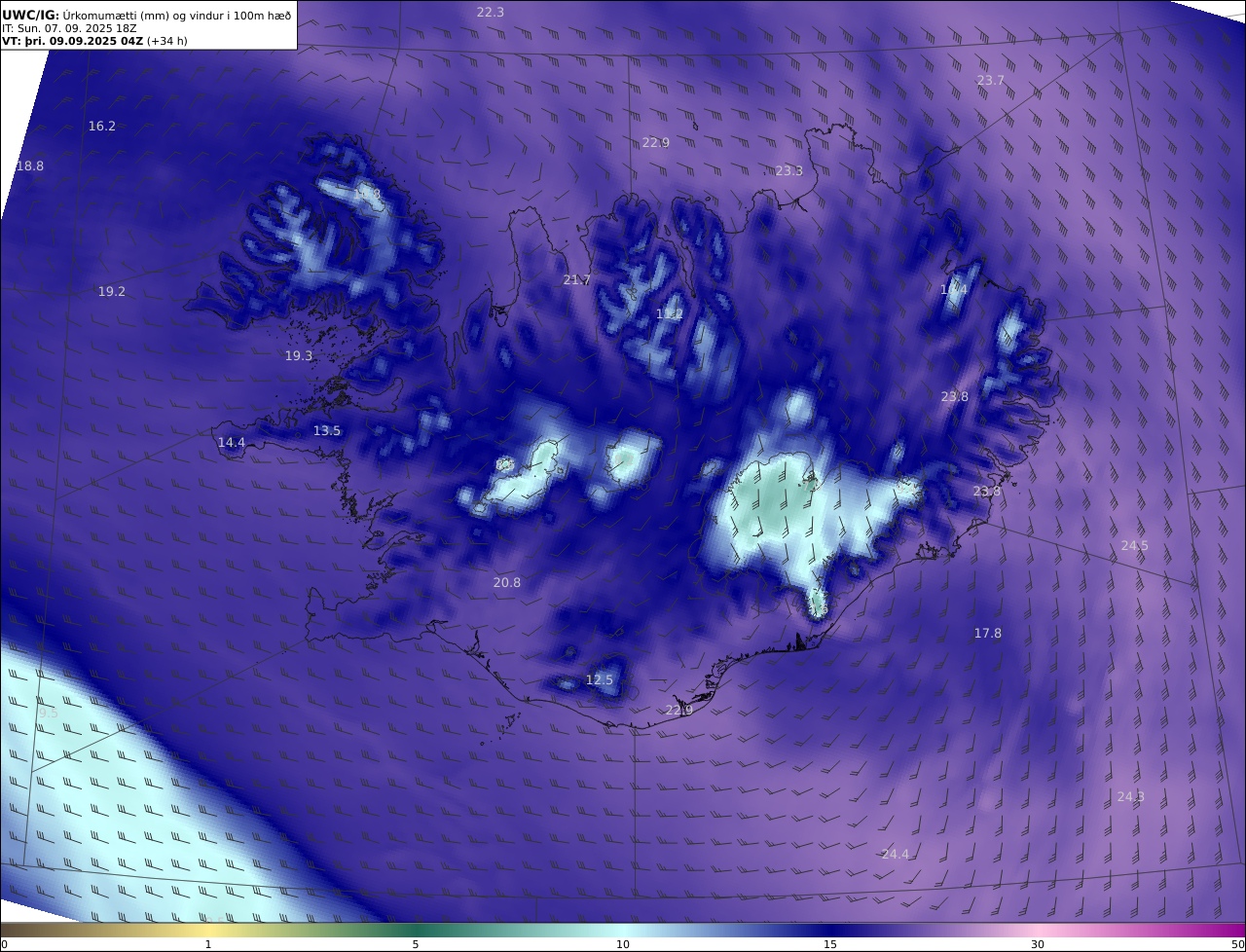Viewport: 1246px width, 952px height.
Task: Click the 16.2 value on the map
Action: click(x=102, y=127)
